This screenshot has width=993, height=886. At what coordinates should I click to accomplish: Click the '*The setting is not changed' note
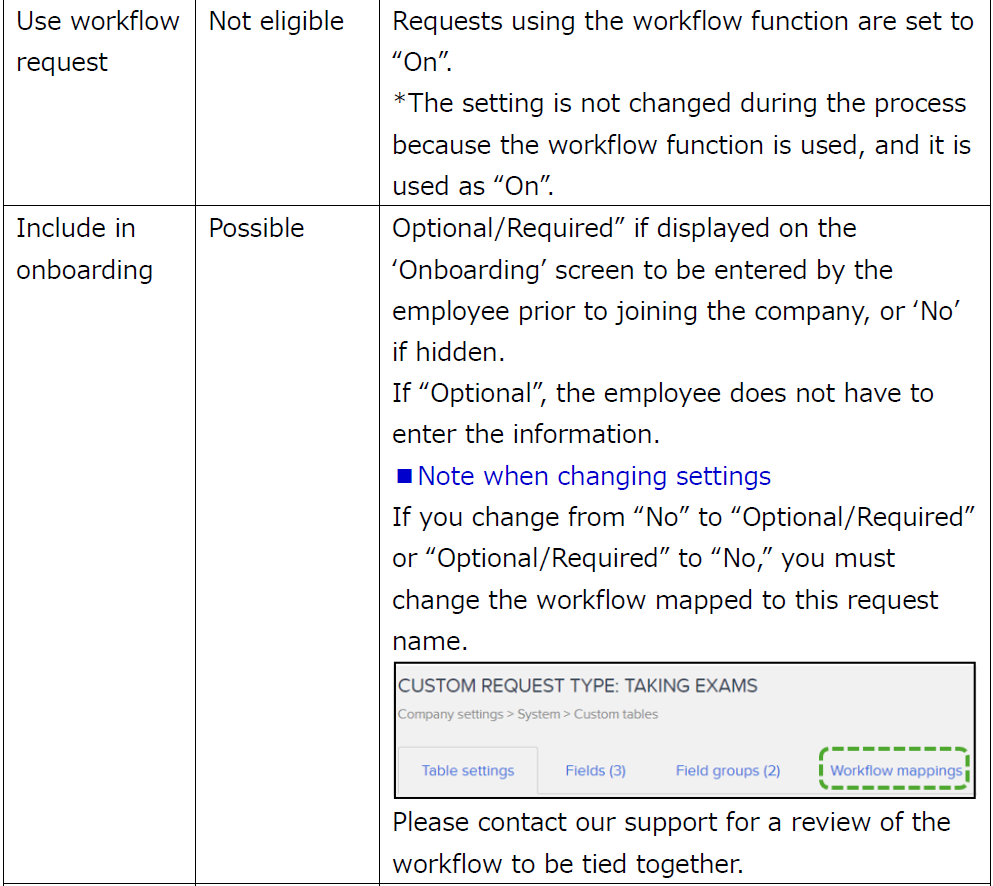click(x=681, y=144)
